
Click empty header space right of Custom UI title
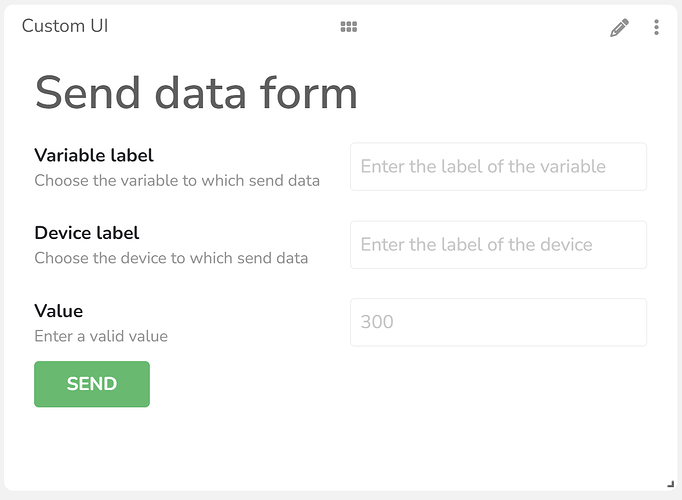tap(220, 27)
